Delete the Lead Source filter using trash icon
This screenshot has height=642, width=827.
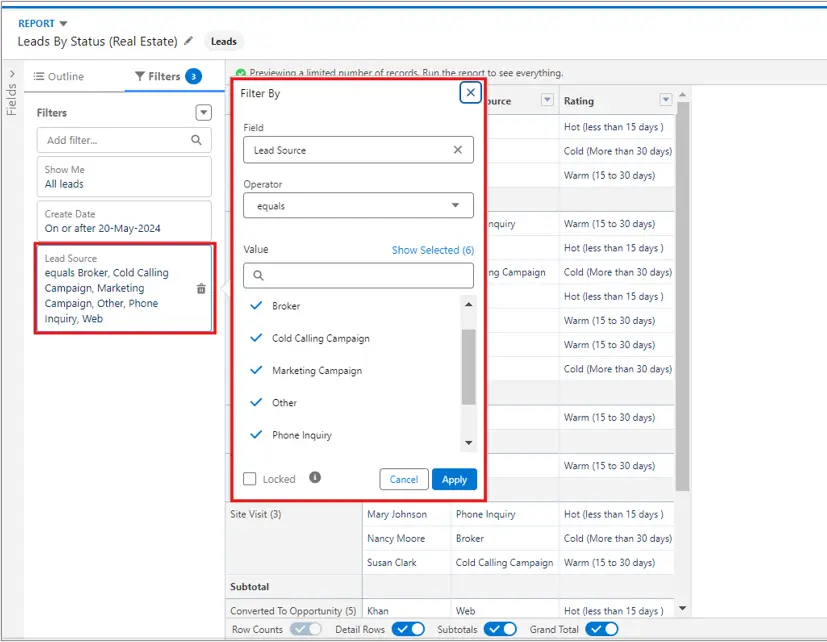tap(201, 289)
